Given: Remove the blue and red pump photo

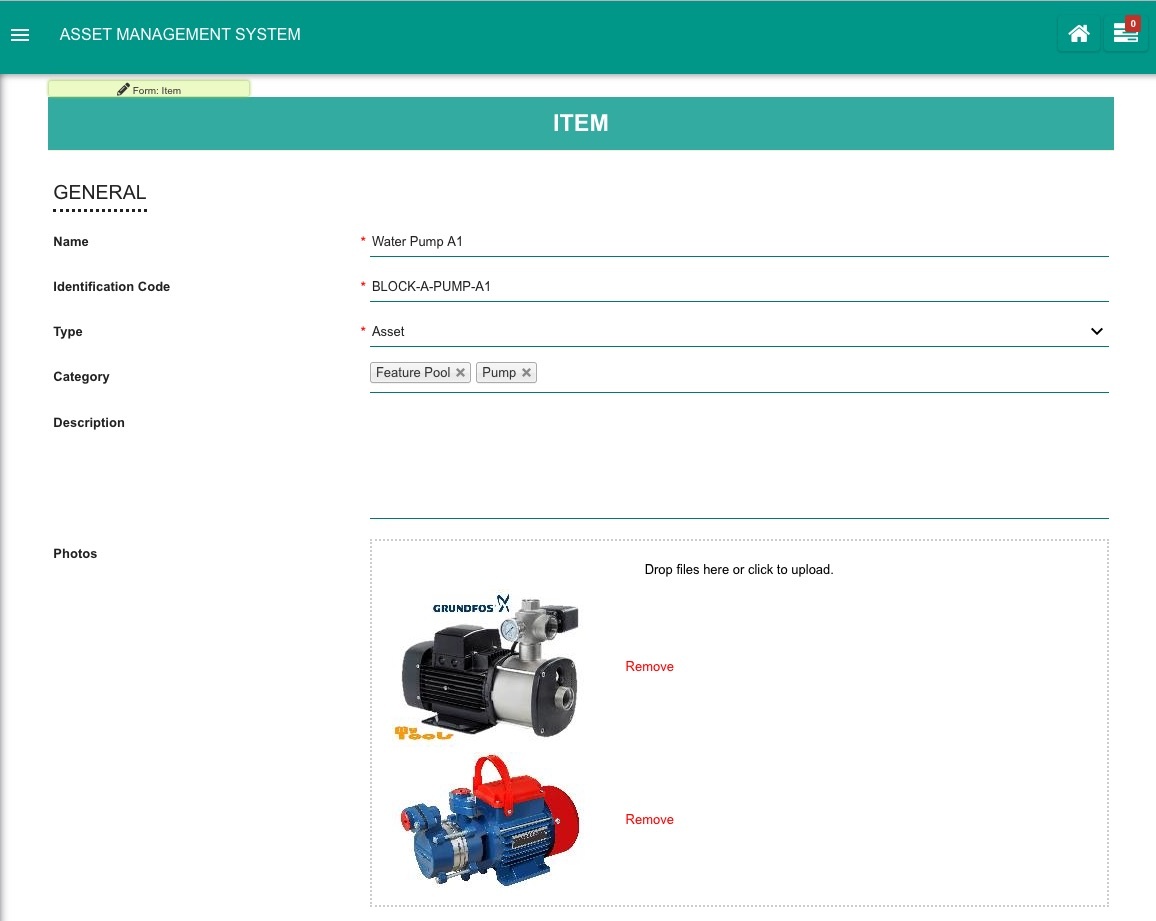Looking at the screenshot, I should pos(649,820).
